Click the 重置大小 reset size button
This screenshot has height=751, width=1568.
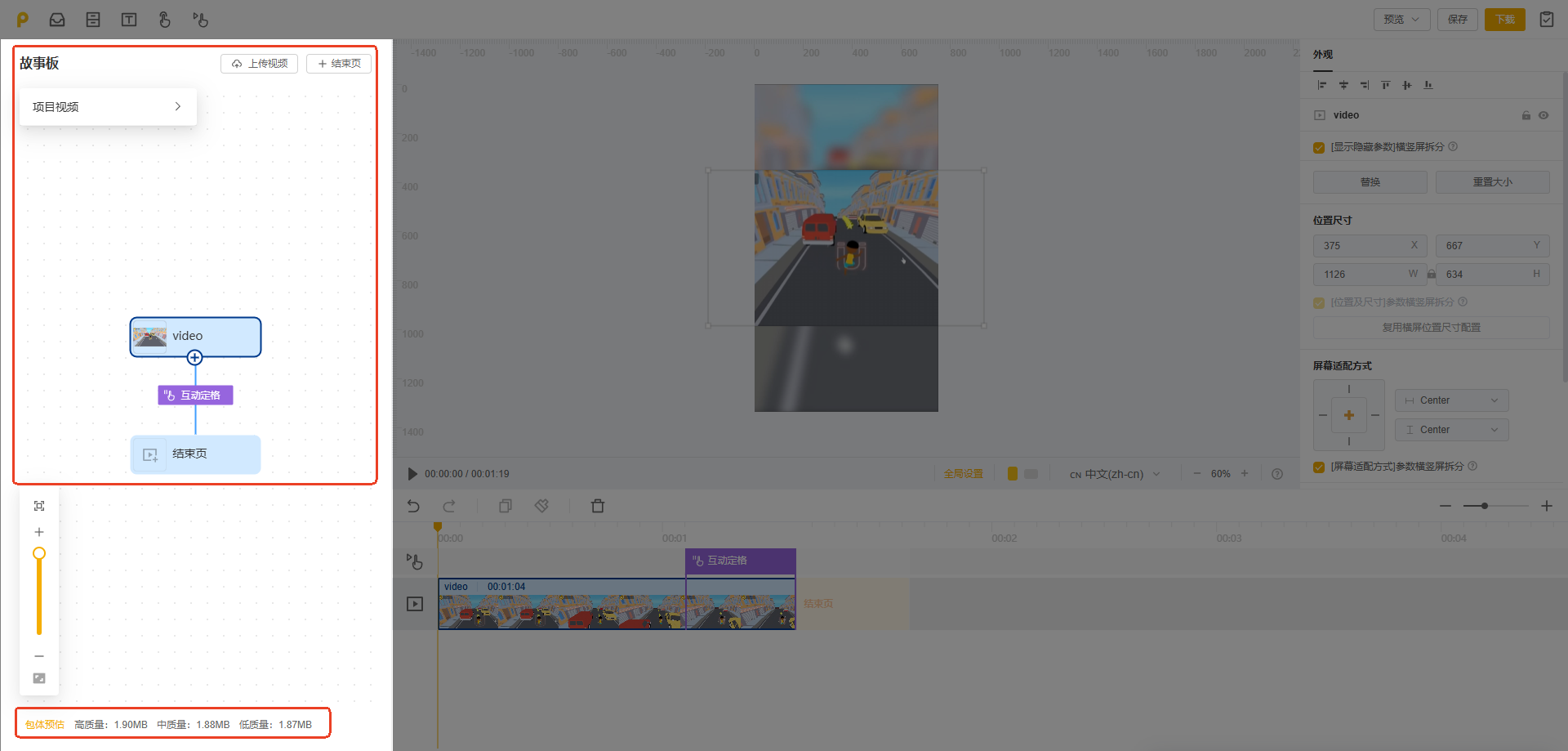[x=1493, y=182]
